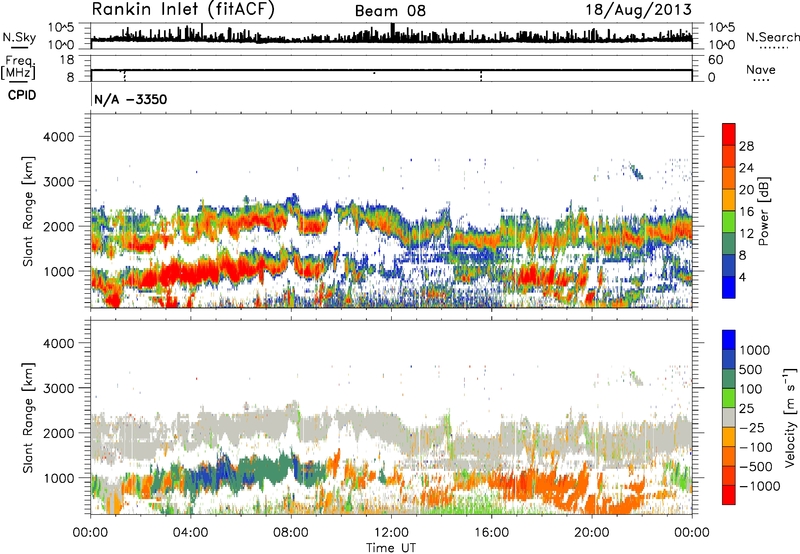The image size is (800, 554).
Task: Click the left '10^5' noise axis tick
Action: (62, 27)
